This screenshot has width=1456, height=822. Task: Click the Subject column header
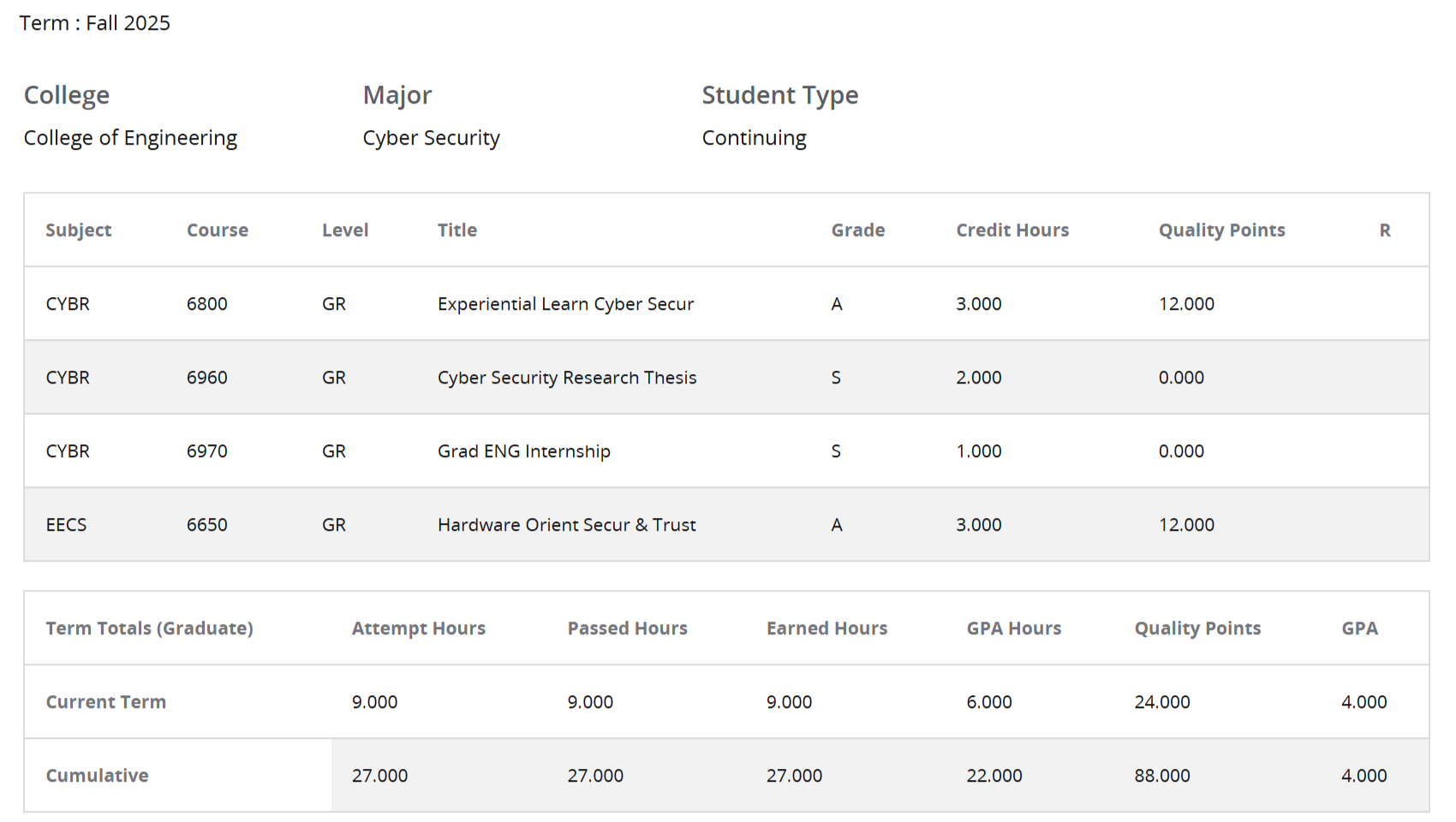(x=78, y=230)
